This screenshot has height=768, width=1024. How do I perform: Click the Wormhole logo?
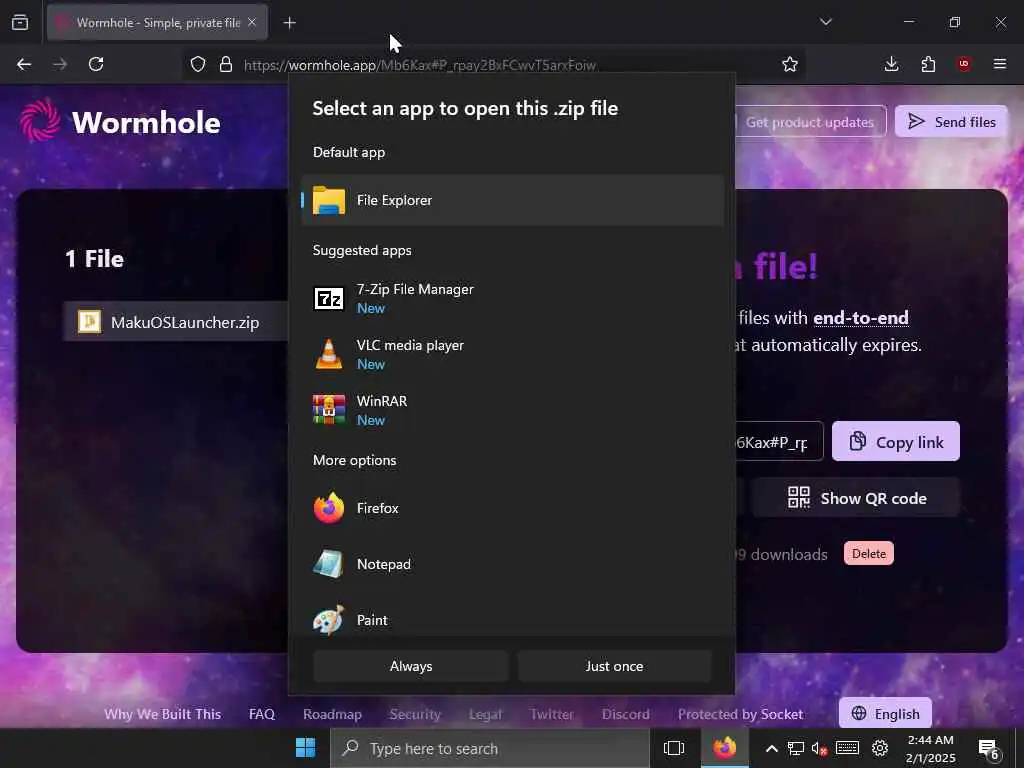pos(120,121)
